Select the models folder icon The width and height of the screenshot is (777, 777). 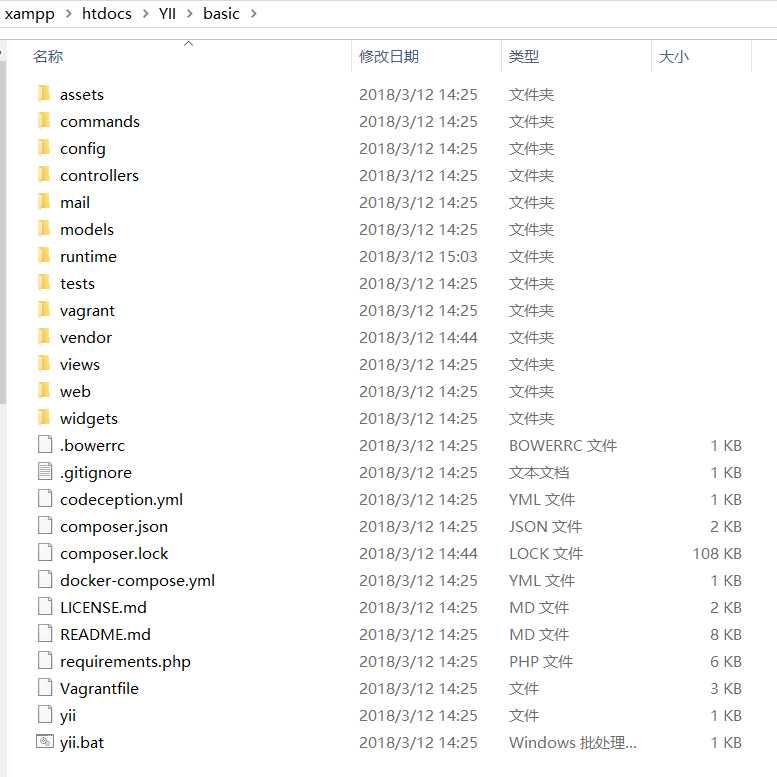pyautogui.click(x=44, y=228)
